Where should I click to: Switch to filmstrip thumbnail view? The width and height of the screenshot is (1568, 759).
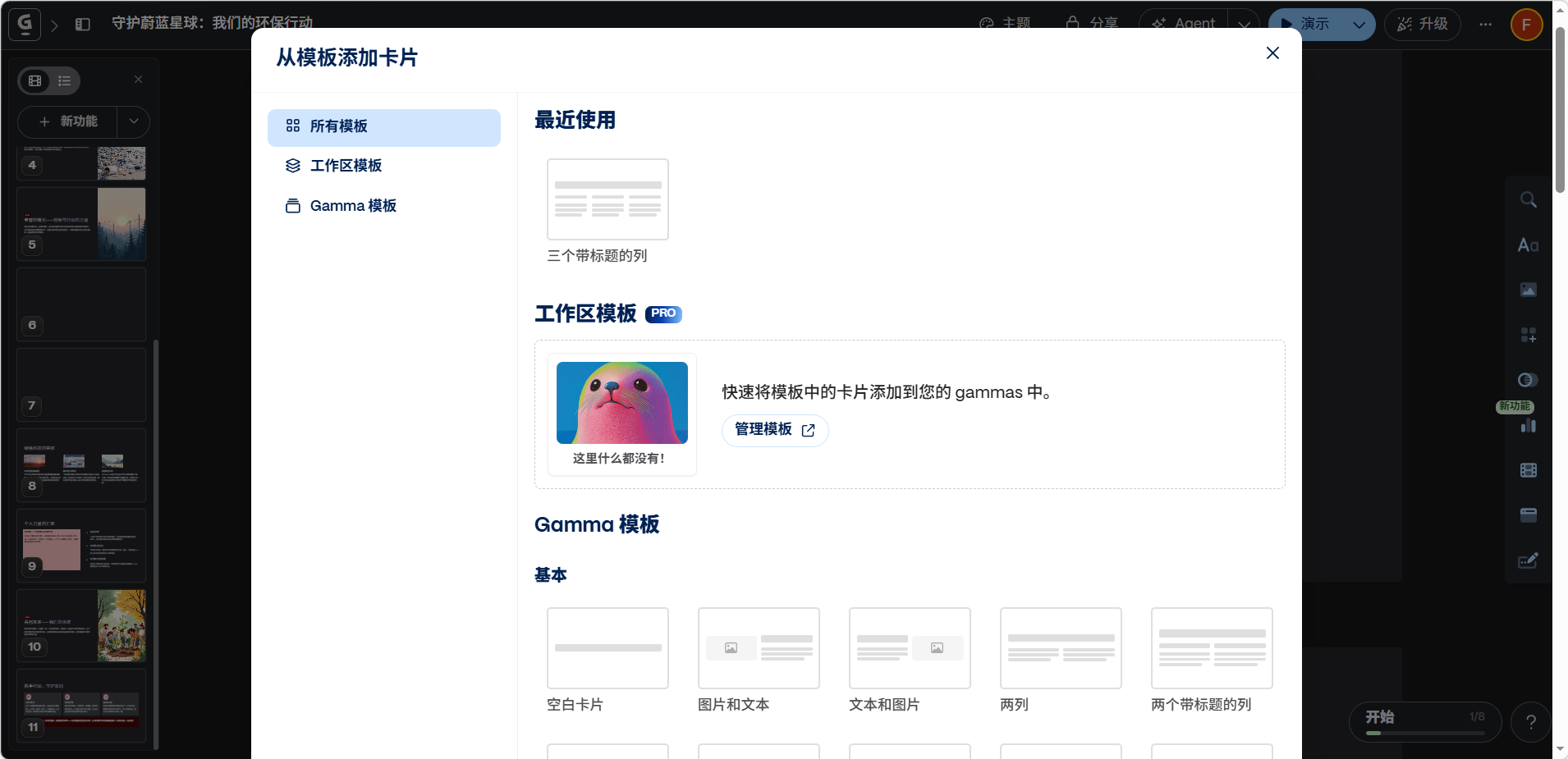pos(35,80)
